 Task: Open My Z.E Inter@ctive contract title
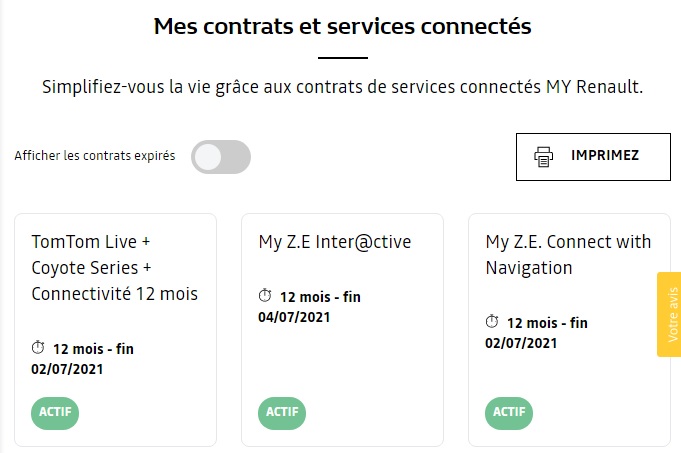334,242
